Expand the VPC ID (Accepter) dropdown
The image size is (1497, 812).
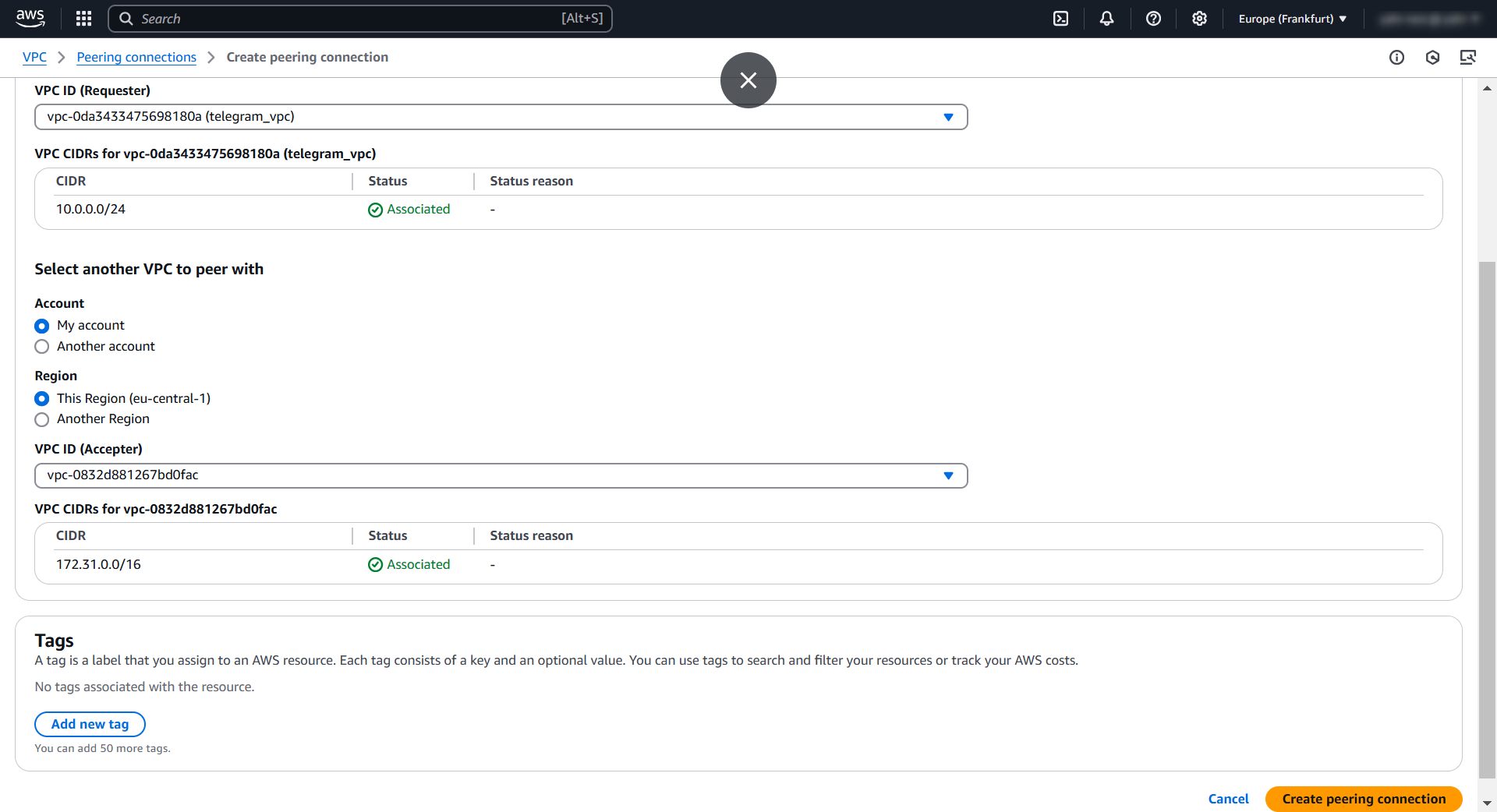click(x=501, y=475)
